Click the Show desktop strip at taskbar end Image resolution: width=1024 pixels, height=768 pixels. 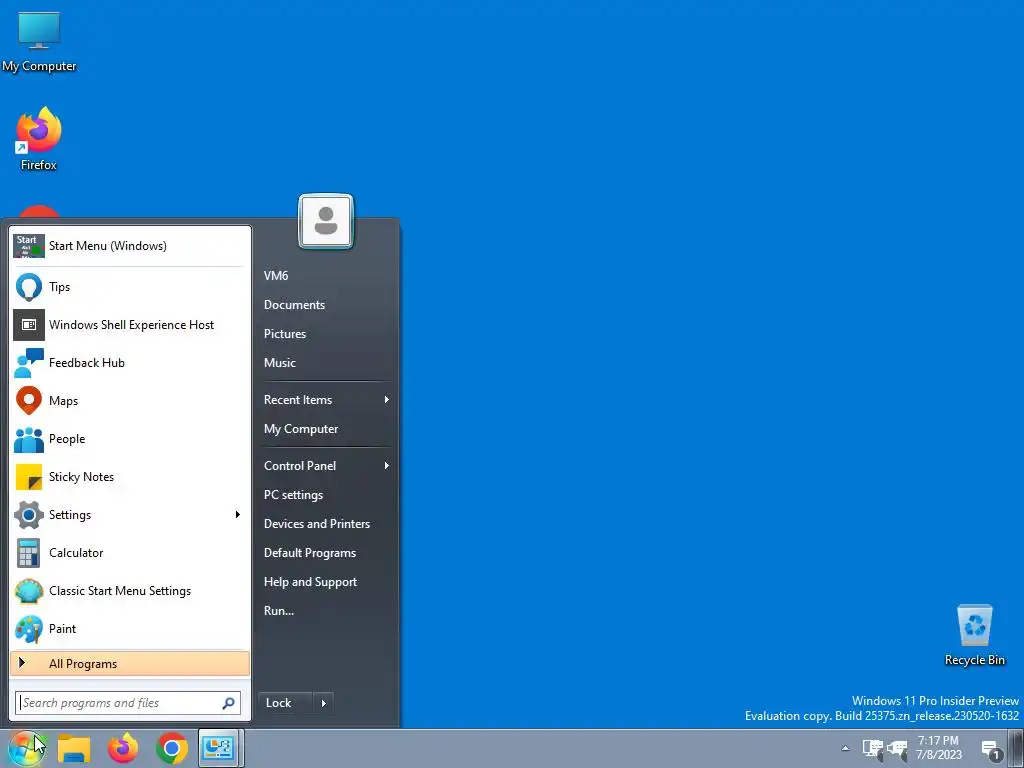pos(1015,748)
